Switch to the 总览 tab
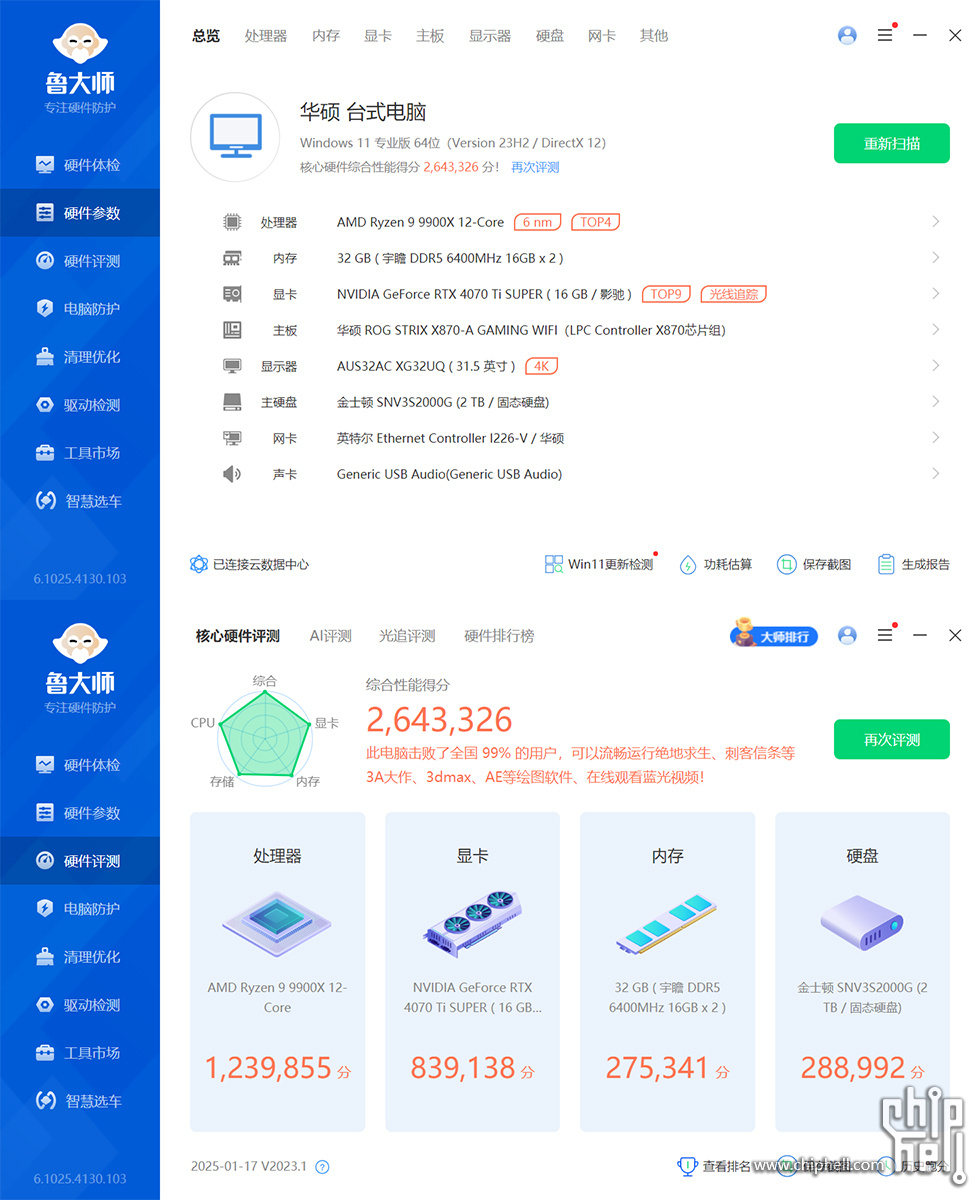This screenshot has width=980, height=1200. 206,36
